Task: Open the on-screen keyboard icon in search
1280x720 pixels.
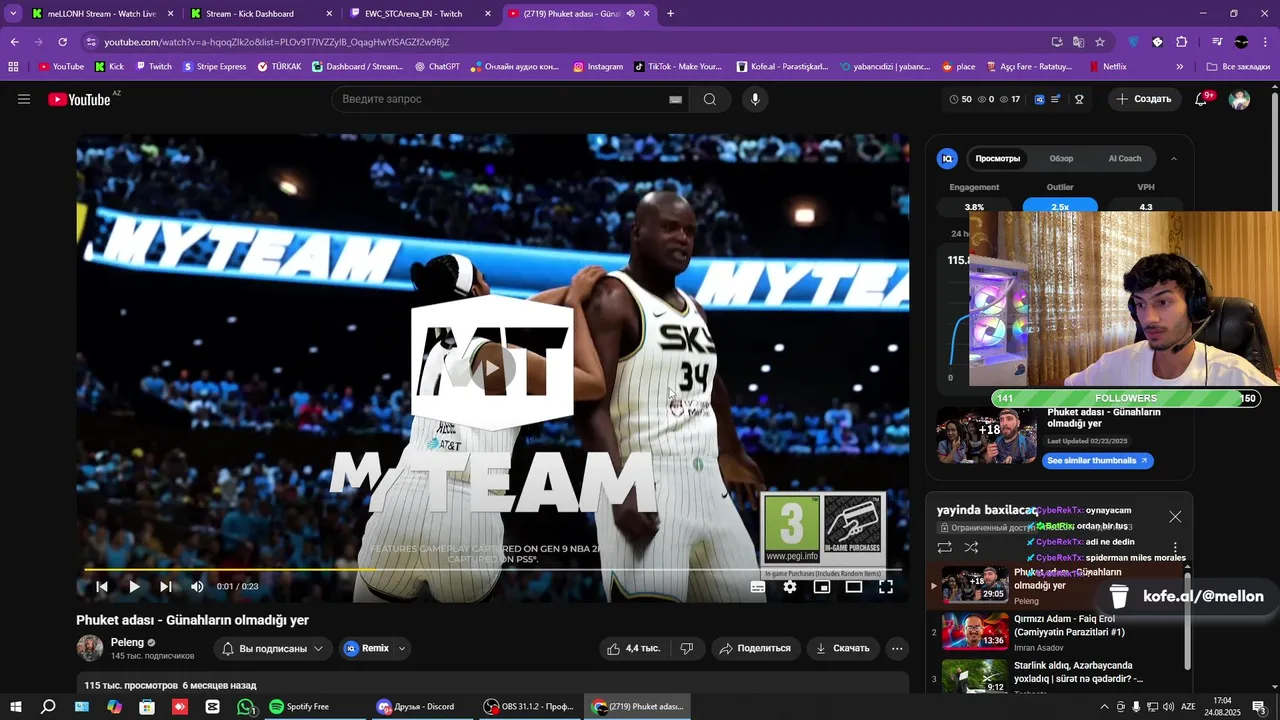Action: coord(675,99)
